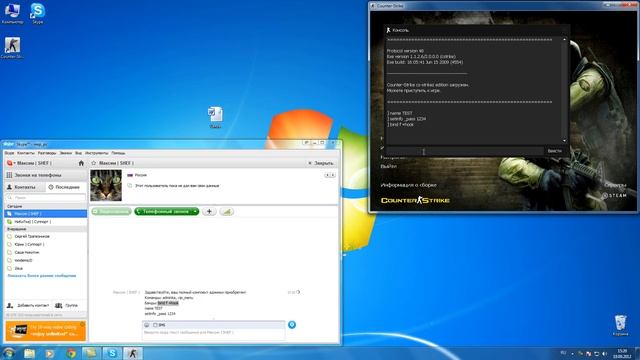Click the call quality signal icon
Screen dimensions: 640x360
[x=227, y=211]
